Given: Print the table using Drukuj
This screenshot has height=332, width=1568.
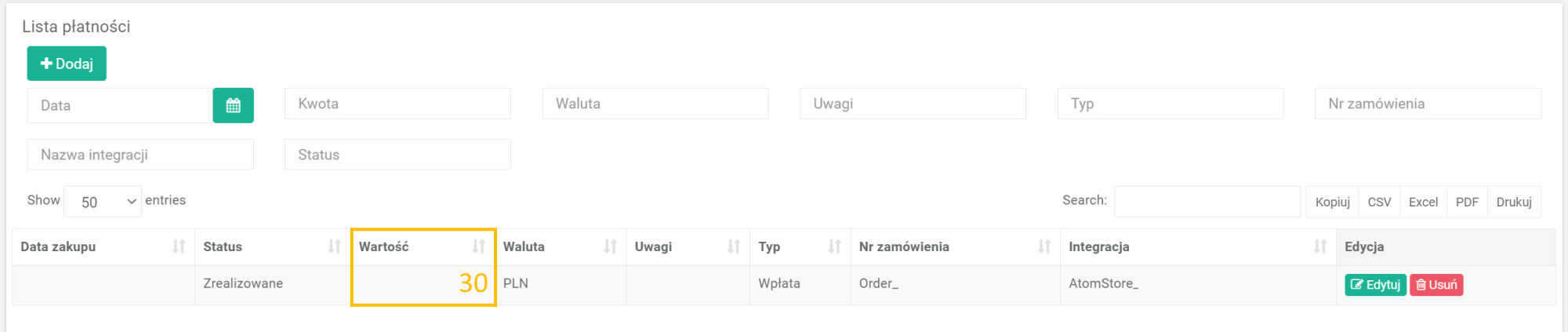Looking at the screenshot, I should click(x=1514, y=202).
